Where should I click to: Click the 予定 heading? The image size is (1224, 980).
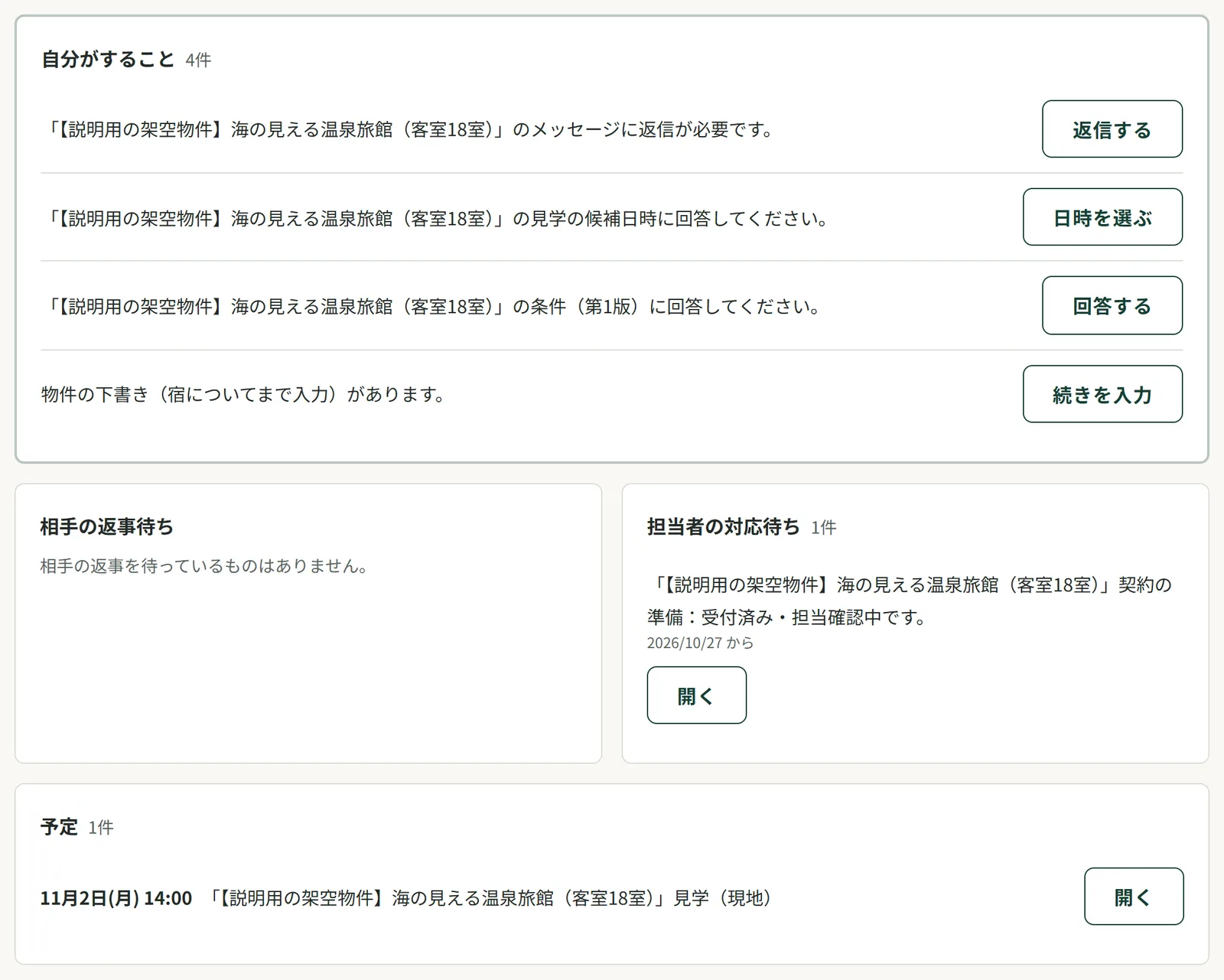pos(59,827)
